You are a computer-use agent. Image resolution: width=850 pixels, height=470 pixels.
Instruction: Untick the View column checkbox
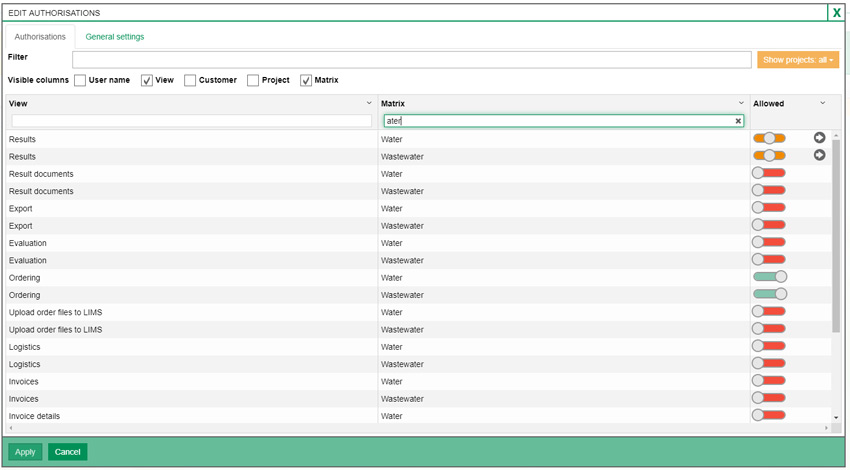(x=147, y=80)
